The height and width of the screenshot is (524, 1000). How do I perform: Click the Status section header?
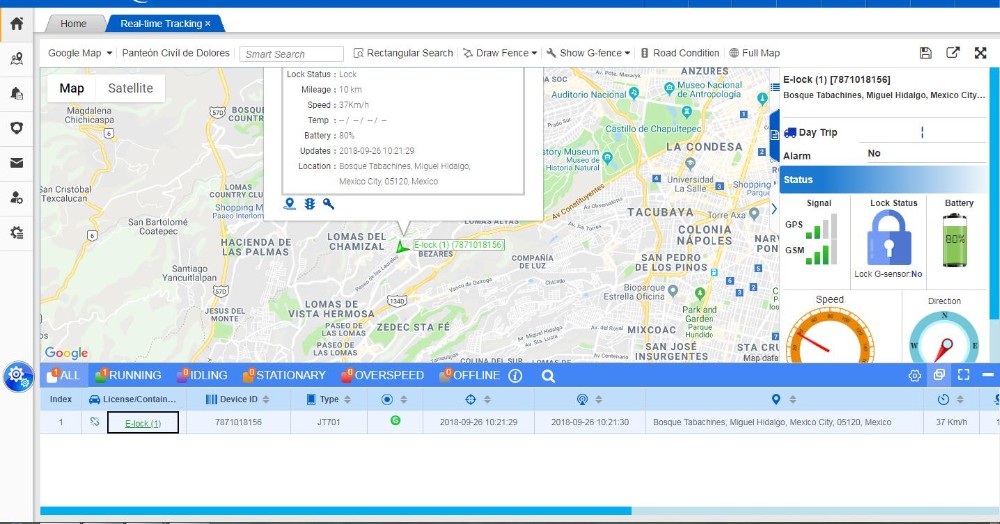pos(884,180)
